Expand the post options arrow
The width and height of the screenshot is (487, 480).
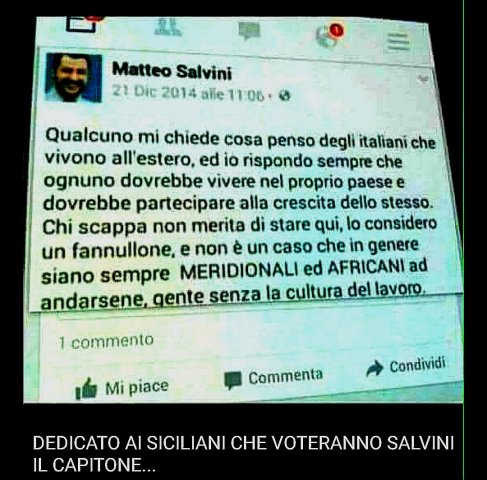423,79
